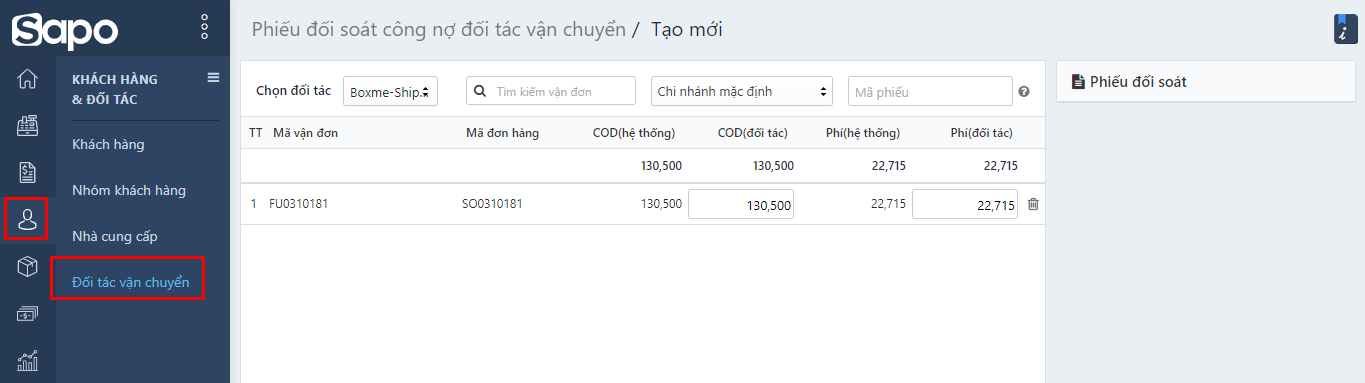Open Nhóm khách hàng menu item

point(129,190)
